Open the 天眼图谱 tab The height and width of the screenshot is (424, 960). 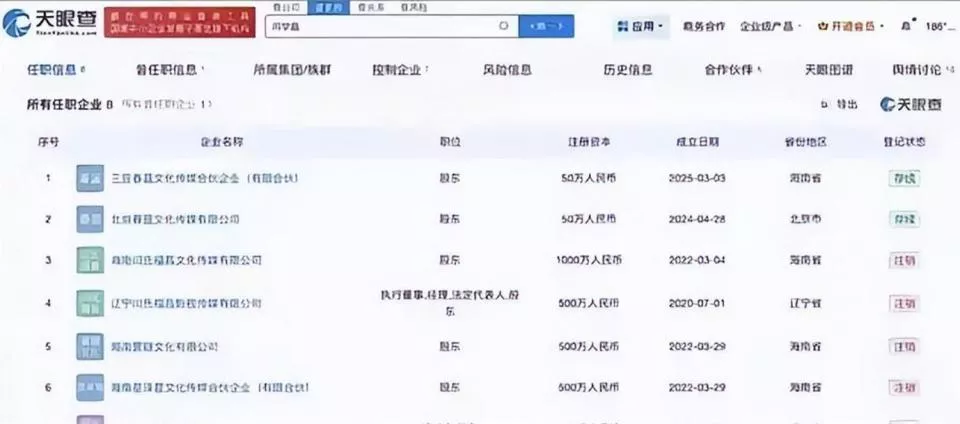point(829,70)
